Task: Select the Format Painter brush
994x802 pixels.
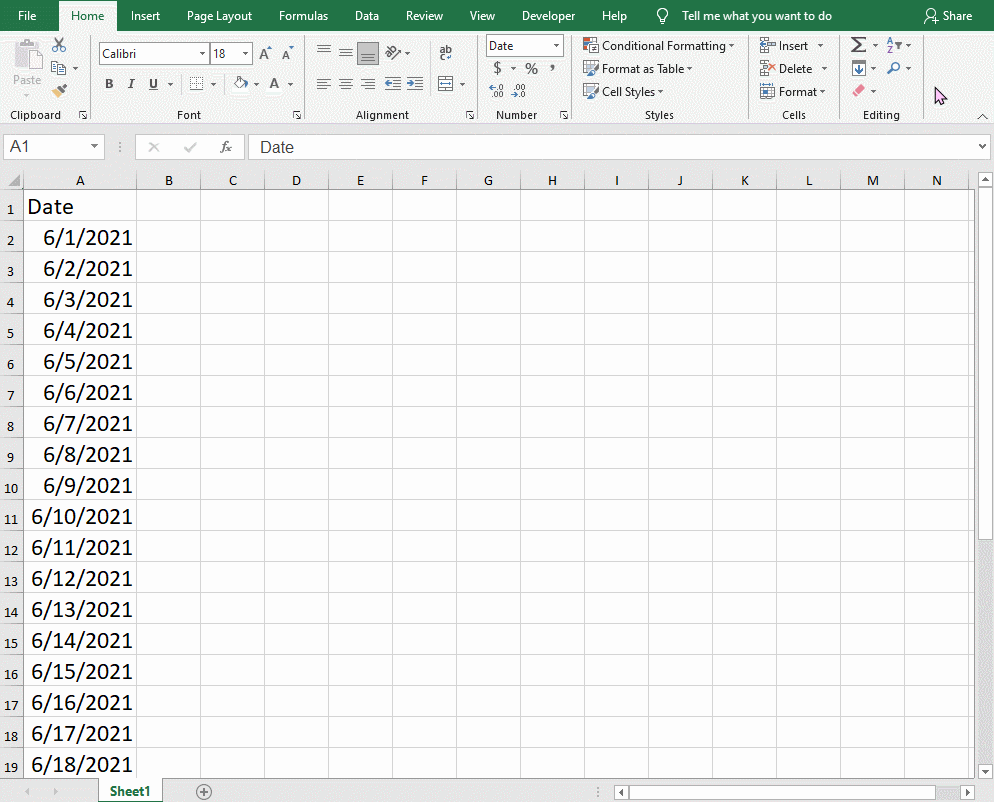Action: (59, 91)
